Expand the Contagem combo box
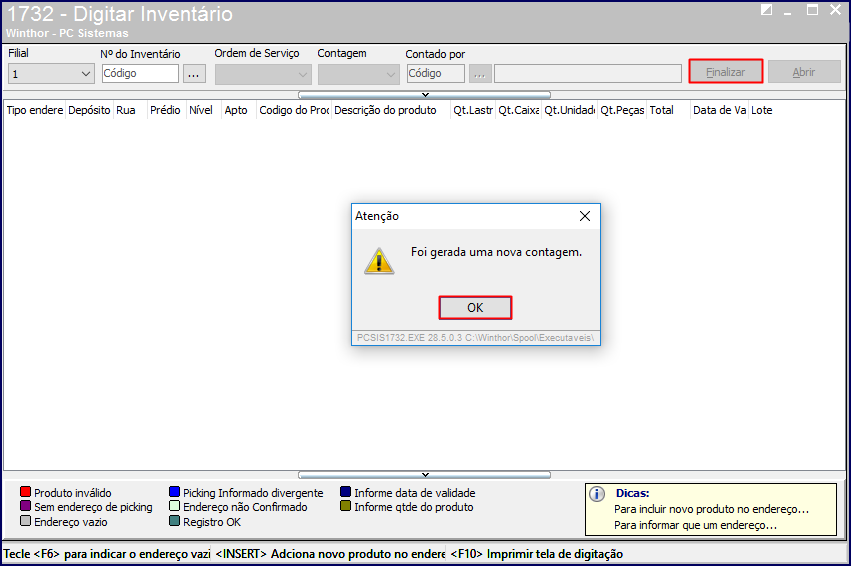This screenshot has height=566, width=851. coord(358,74)
